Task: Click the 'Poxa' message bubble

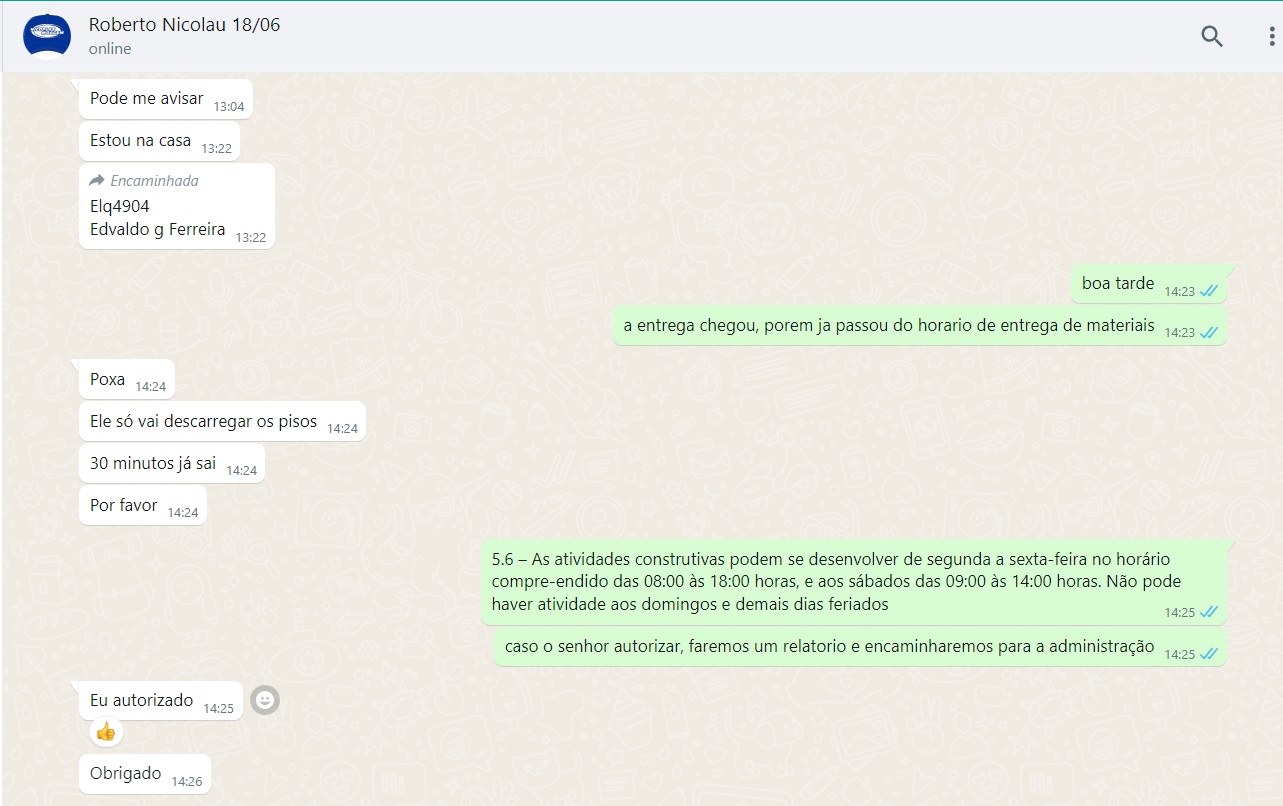Action: (108, 380)
